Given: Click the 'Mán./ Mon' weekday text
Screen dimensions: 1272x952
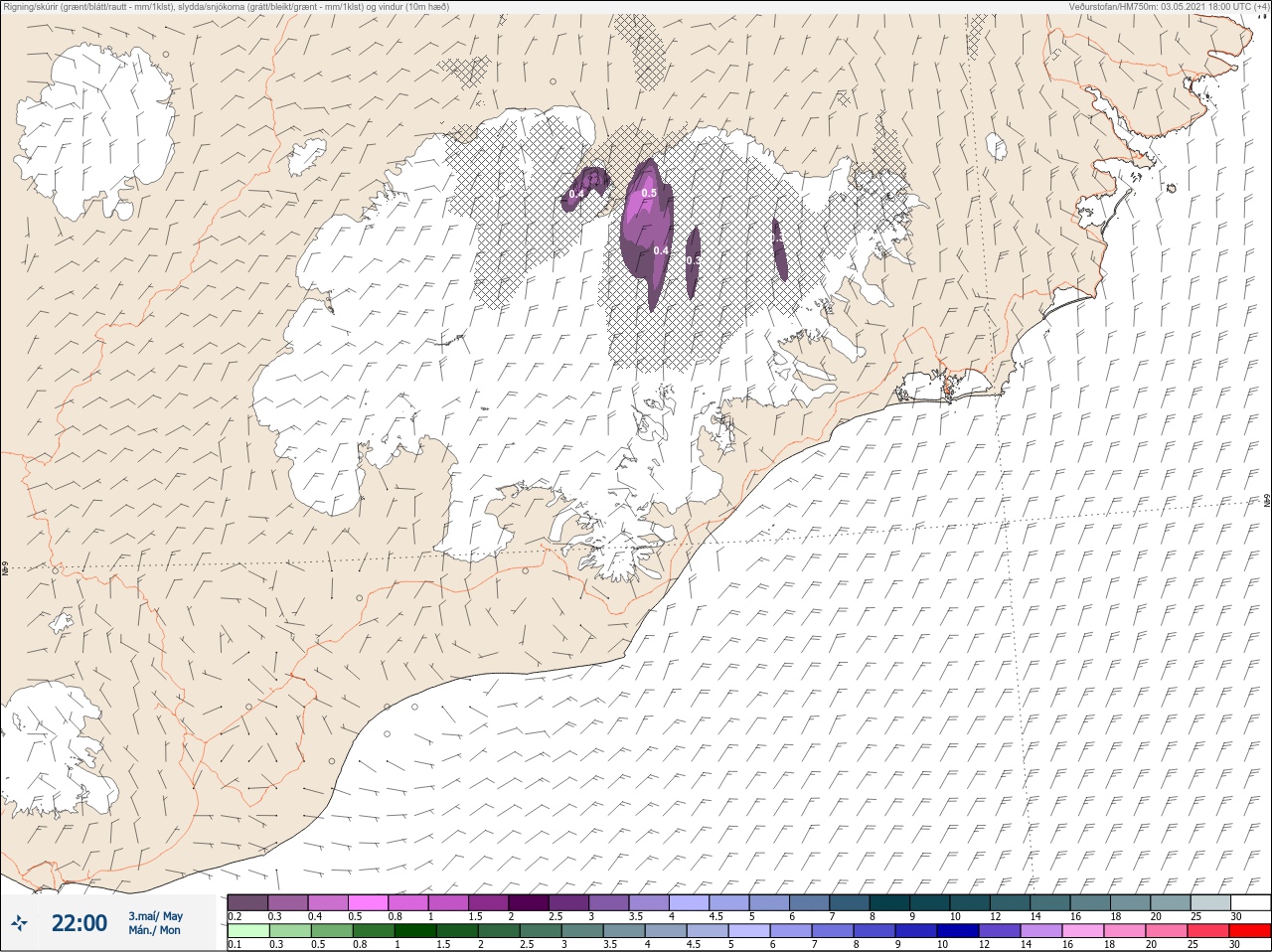Looking at the screenshot, I should [154, 930].
